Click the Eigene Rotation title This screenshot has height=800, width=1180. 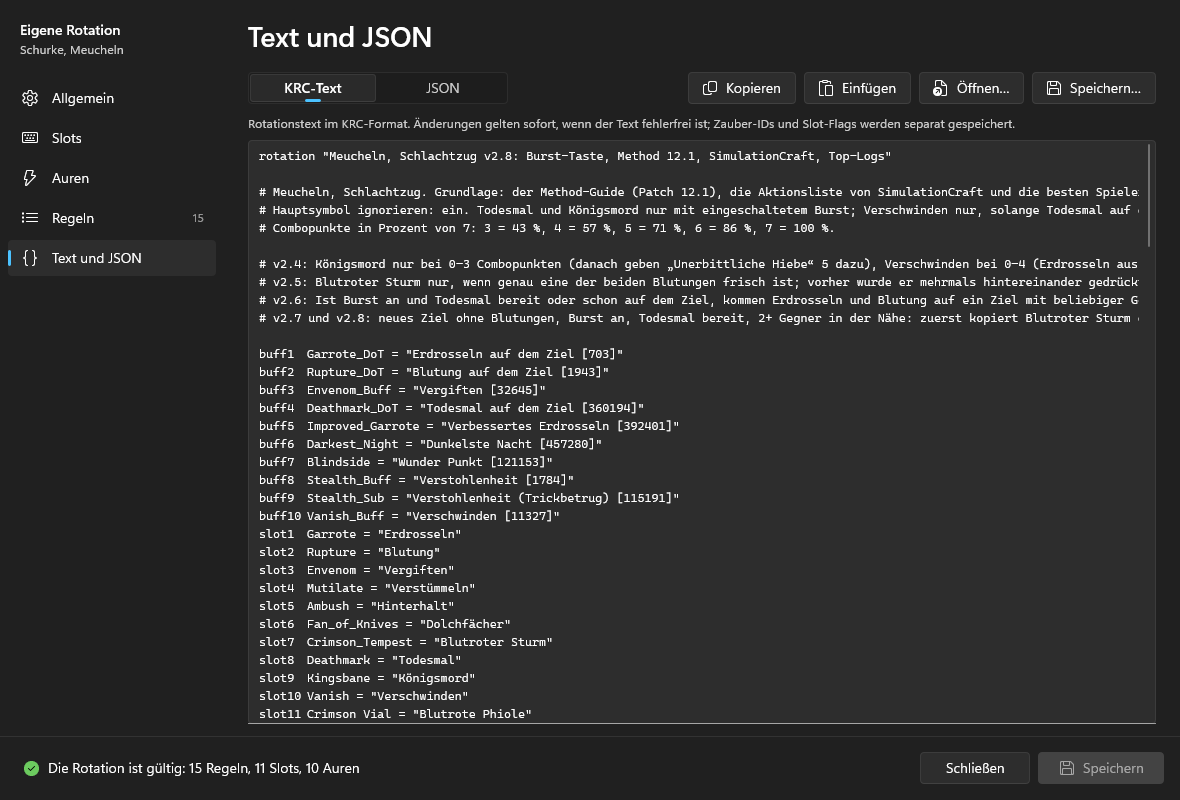click(70, 30)
